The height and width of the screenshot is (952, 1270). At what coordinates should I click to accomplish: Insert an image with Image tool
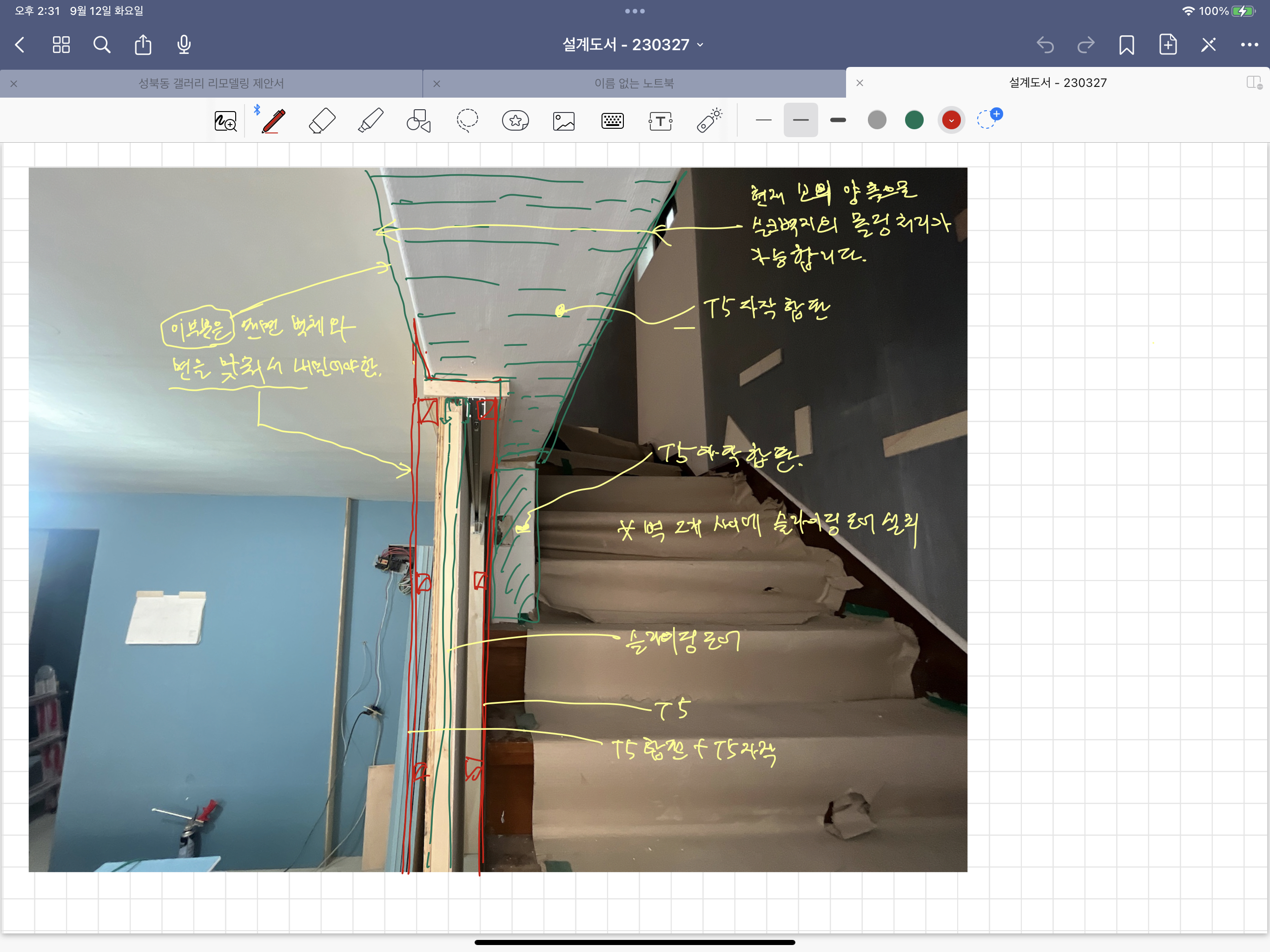pyautogui.click(x=564, y=120)
